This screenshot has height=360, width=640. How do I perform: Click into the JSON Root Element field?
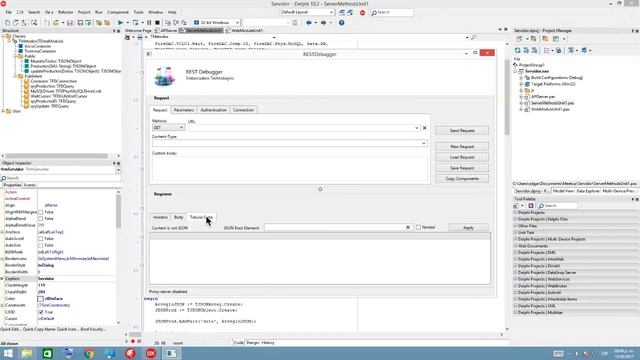pyautogui.click(x=334, y=227)
